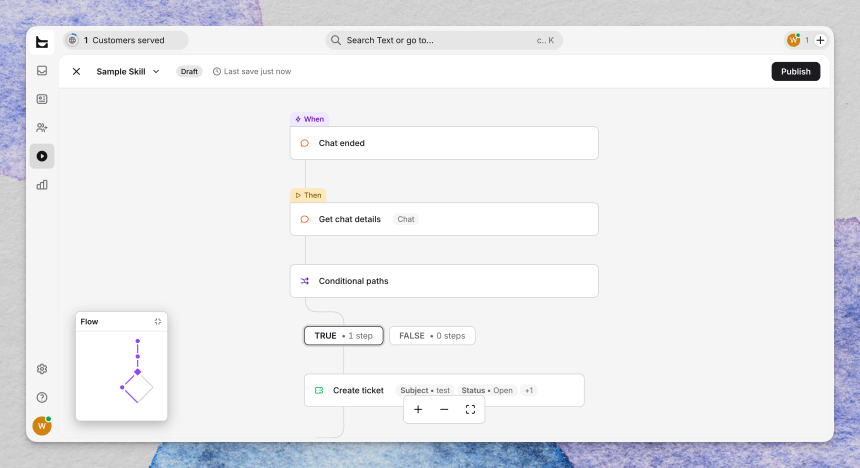This screenshot has width=860, height=468.
Task: Open the Contacts card icon in the sidebar
Action: tap(42, 99)
